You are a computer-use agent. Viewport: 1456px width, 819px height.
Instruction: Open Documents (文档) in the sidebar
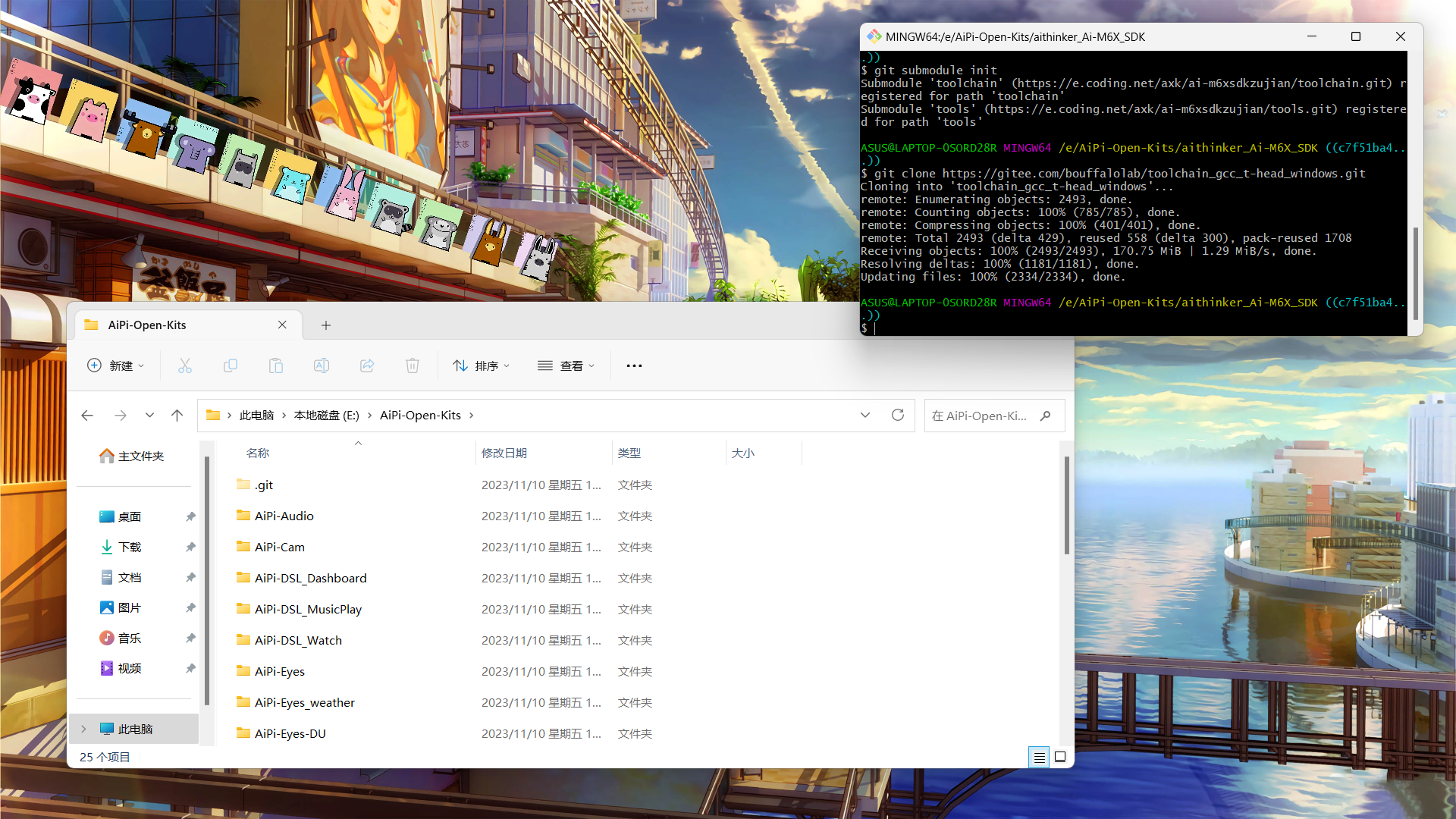point(121,577)
